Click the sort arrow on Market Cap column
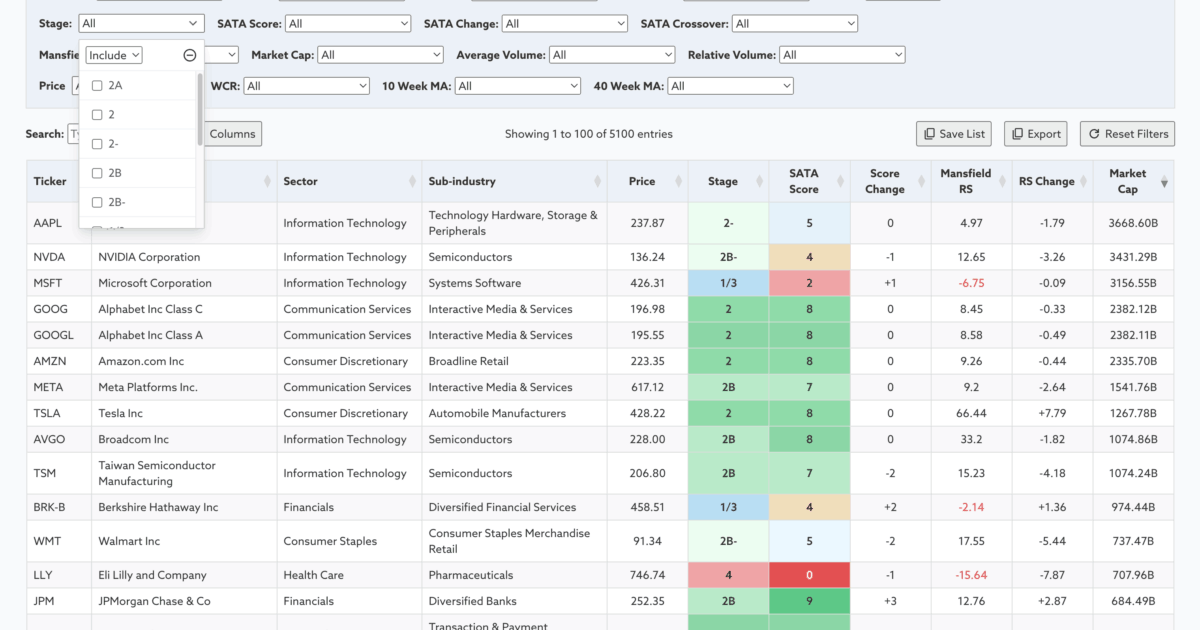The width and height of the screenshot is (1200, 630). (x=1164, y=182)
